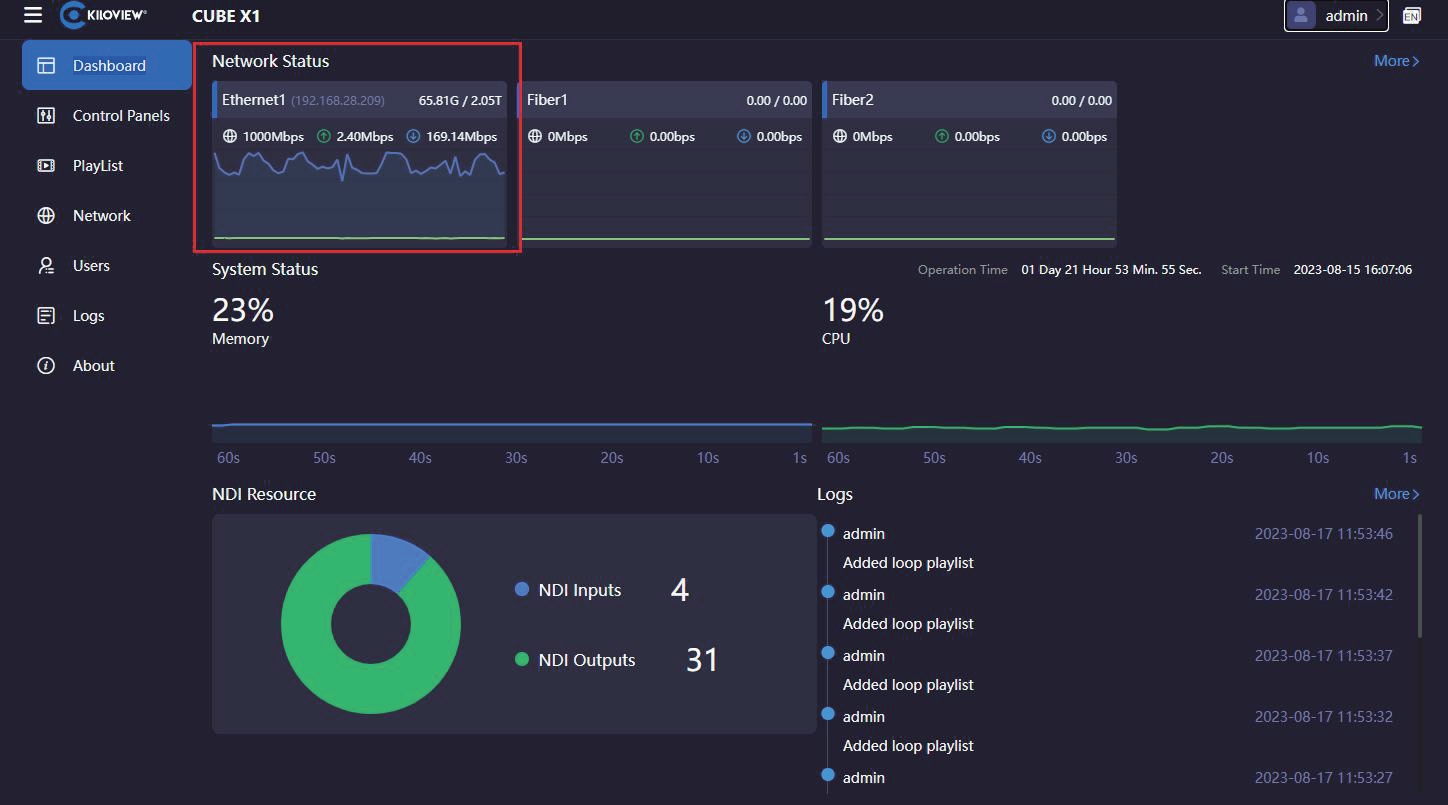Click the Operation Time duration value
This screenshot has width=1448, height=805.
[x=1111, y=270]
